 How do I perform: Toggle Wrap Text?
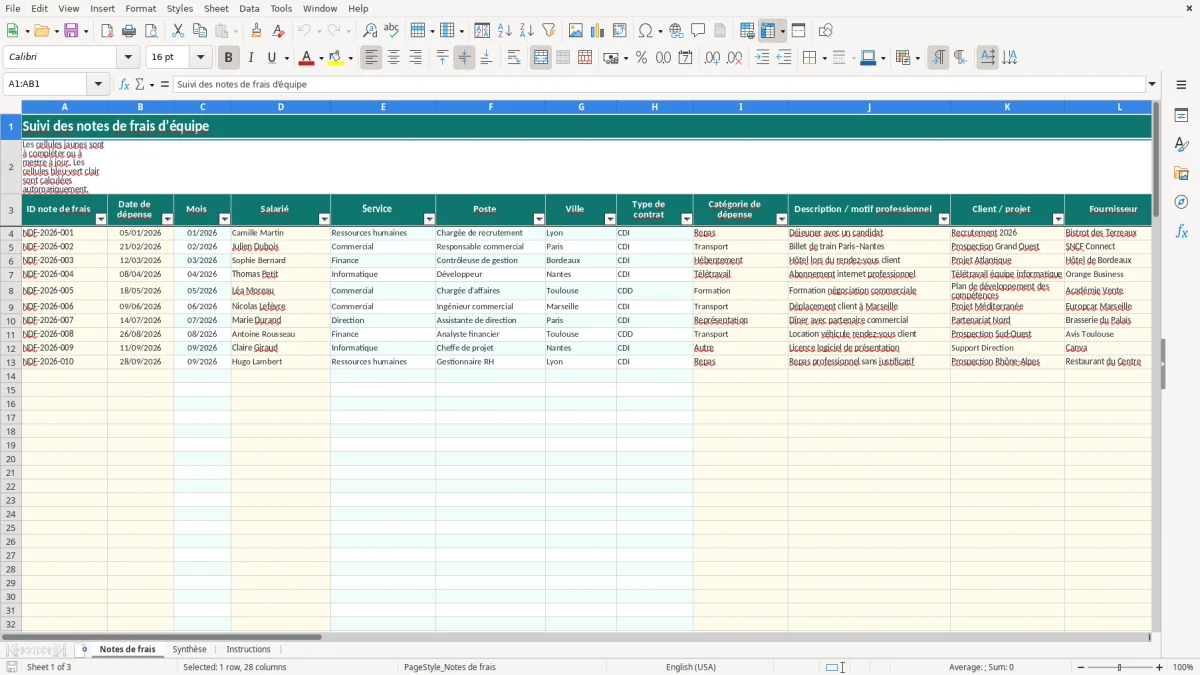[x=514, y=58]
